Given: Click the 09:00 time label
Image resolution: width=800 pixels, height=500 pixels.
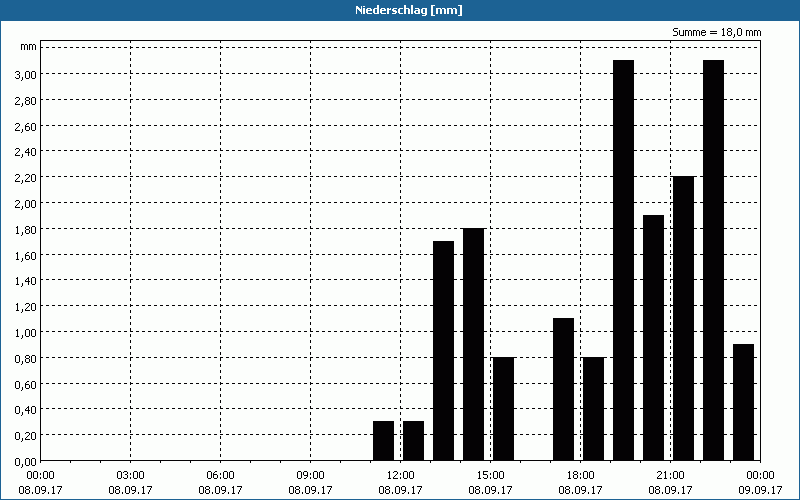Looking at the screenshot, I should tap(310, 476).
